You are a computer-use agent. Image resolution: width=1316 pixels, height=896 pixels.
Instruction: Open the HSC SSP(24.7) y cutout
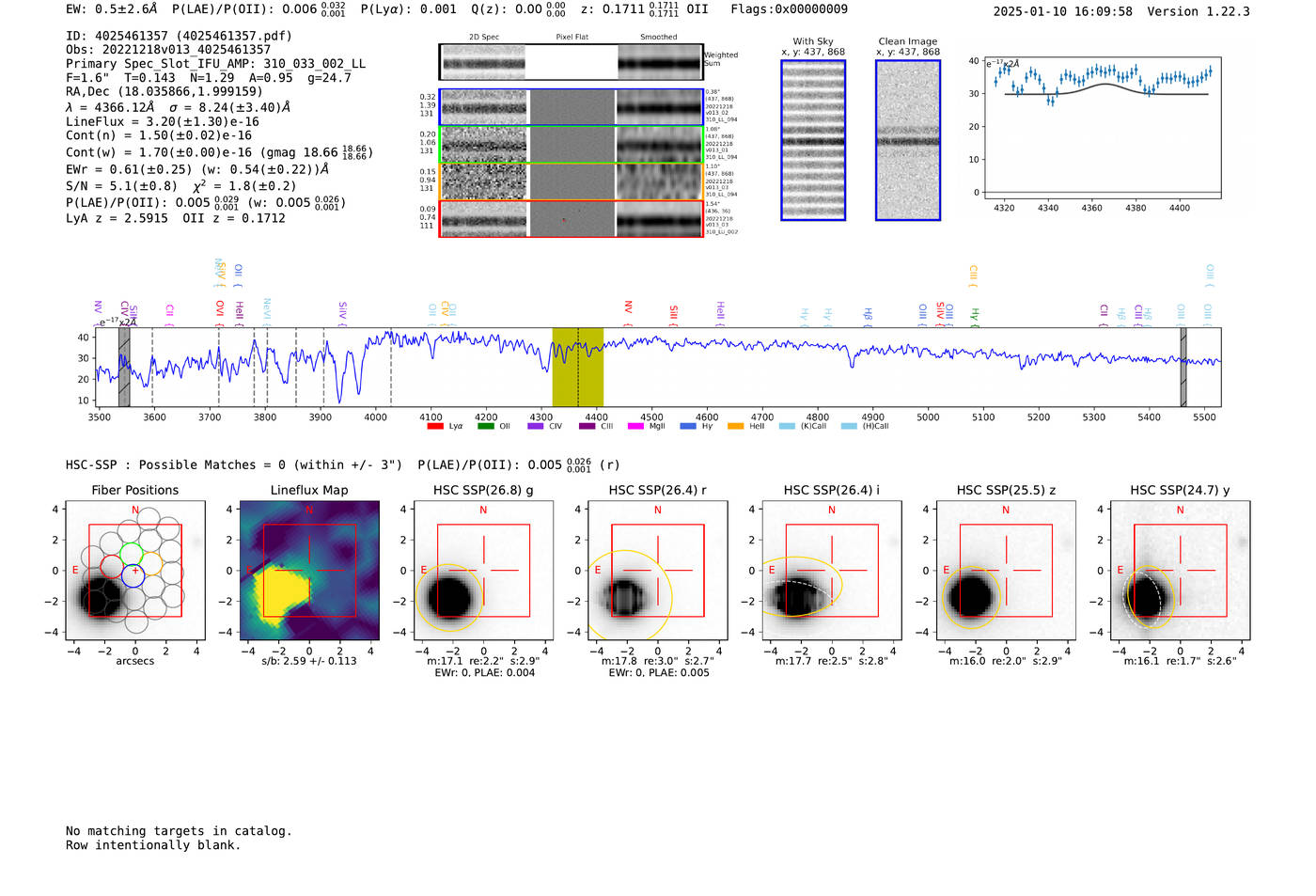coord(1180,571)
